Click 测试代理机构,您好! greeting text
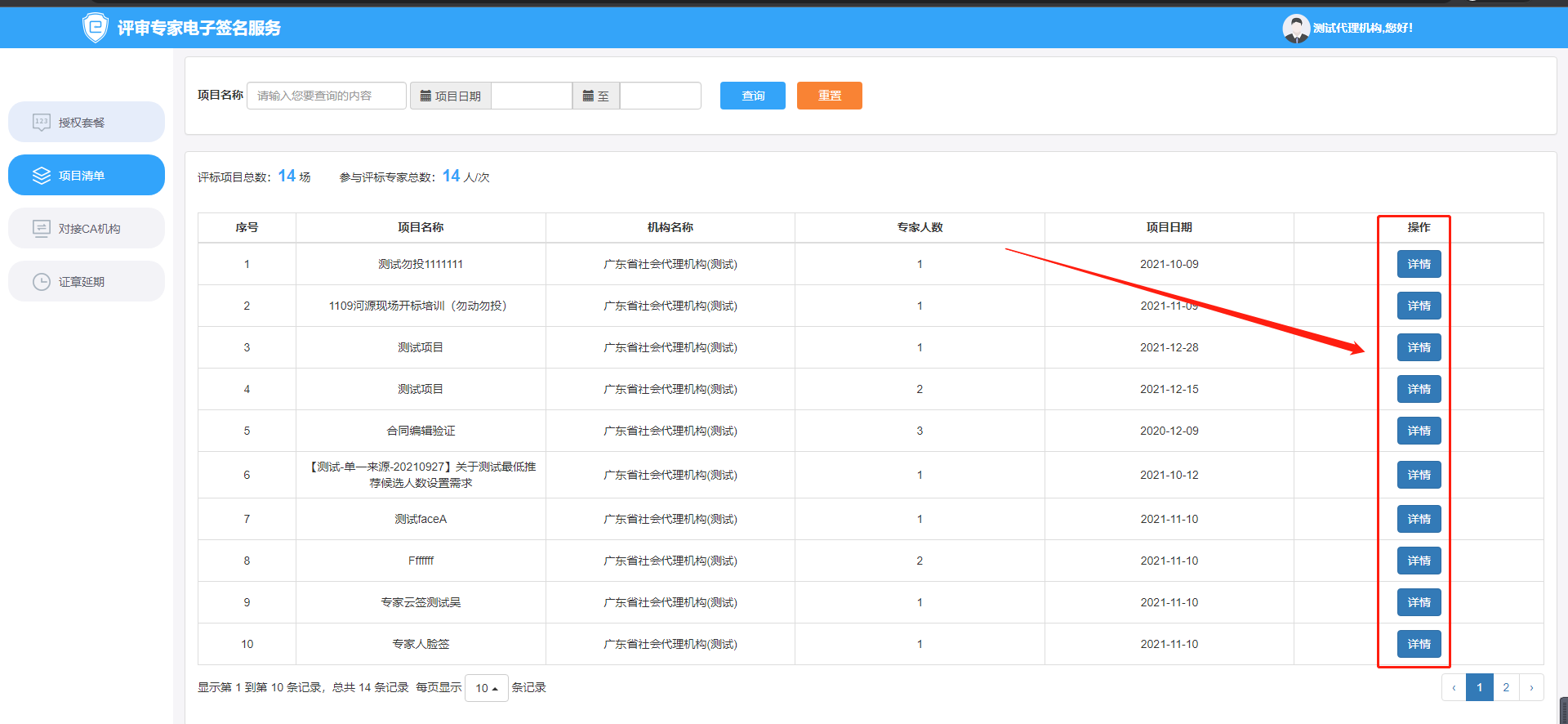The height and width of the screenshot is (724, 1568). click(x=1363, y=28)
